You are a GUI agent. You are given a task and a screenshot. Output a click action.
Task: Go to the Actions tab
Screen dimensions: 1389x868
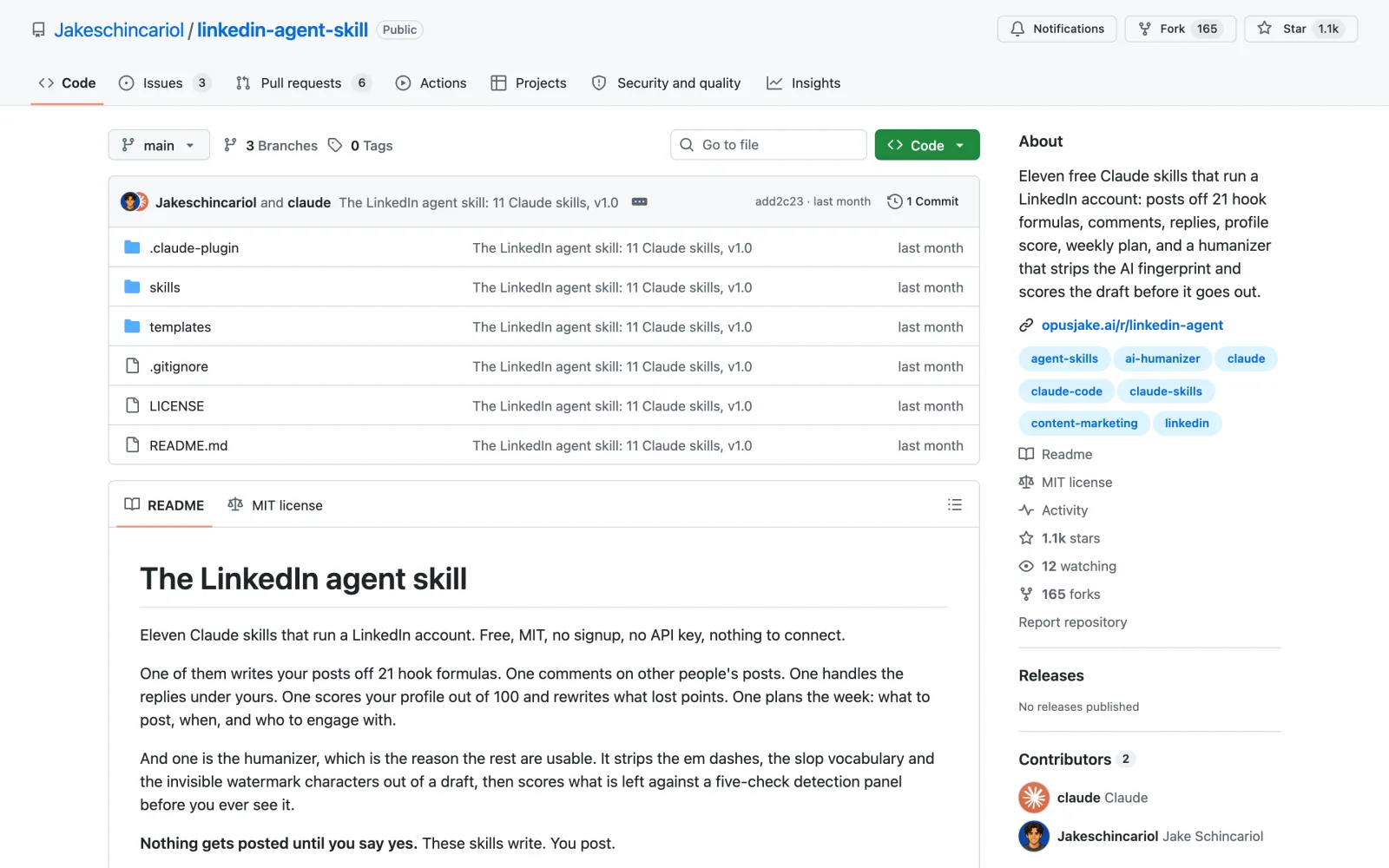(x=431, y=83)
